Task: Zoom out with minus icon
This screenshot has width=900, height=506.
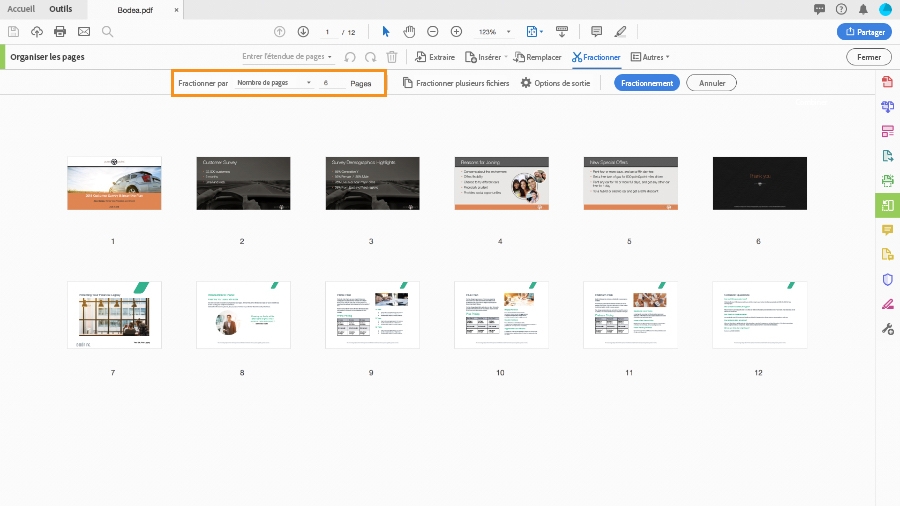Action: (433, 32)
